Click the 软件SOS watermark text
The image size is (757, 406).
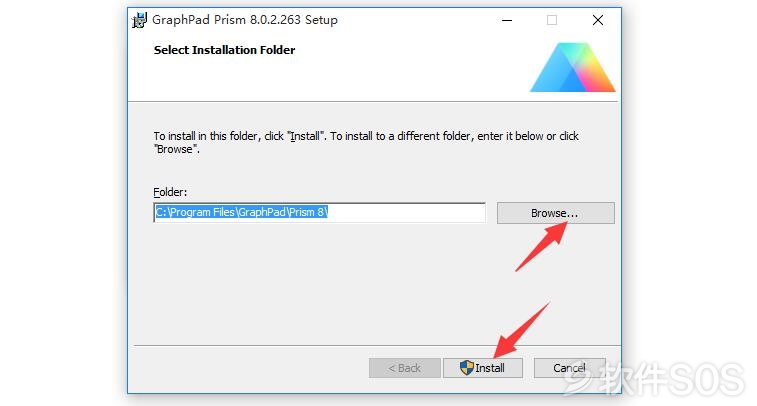672,379
